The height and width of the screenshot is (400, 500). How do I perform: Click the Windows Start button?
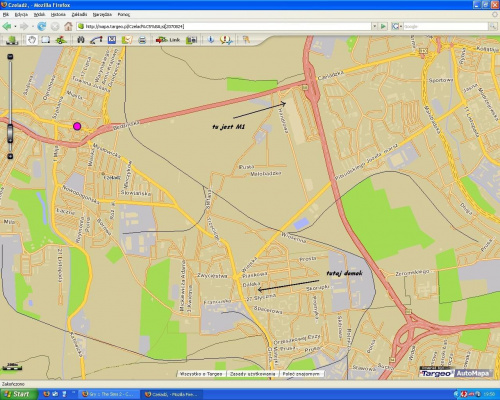pos(18,394)
